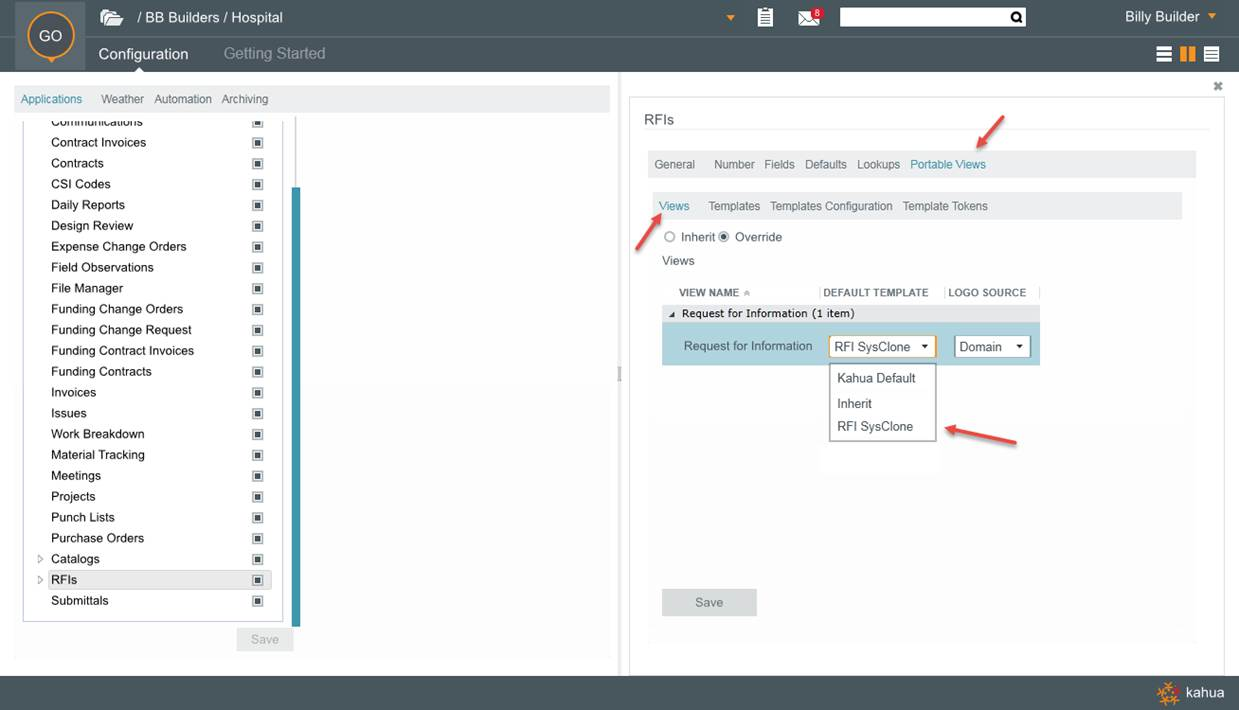The width and height of the screenshot is (1239, 710).
Task: Expand the Catalogs tree node arrow
Action: coord(40,559)
